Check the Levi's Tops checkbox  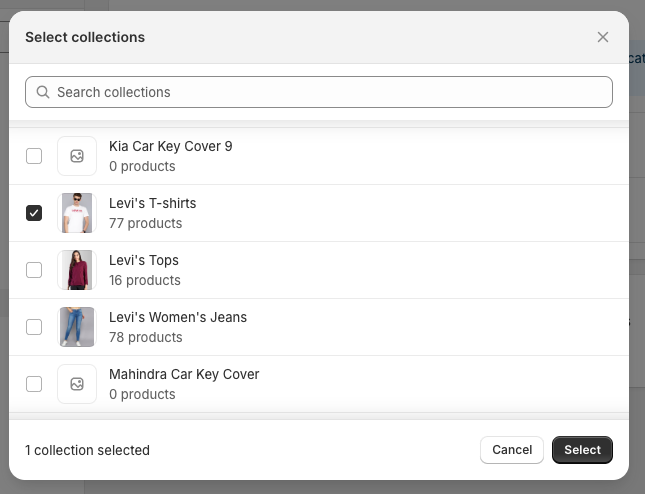(34, 270)
